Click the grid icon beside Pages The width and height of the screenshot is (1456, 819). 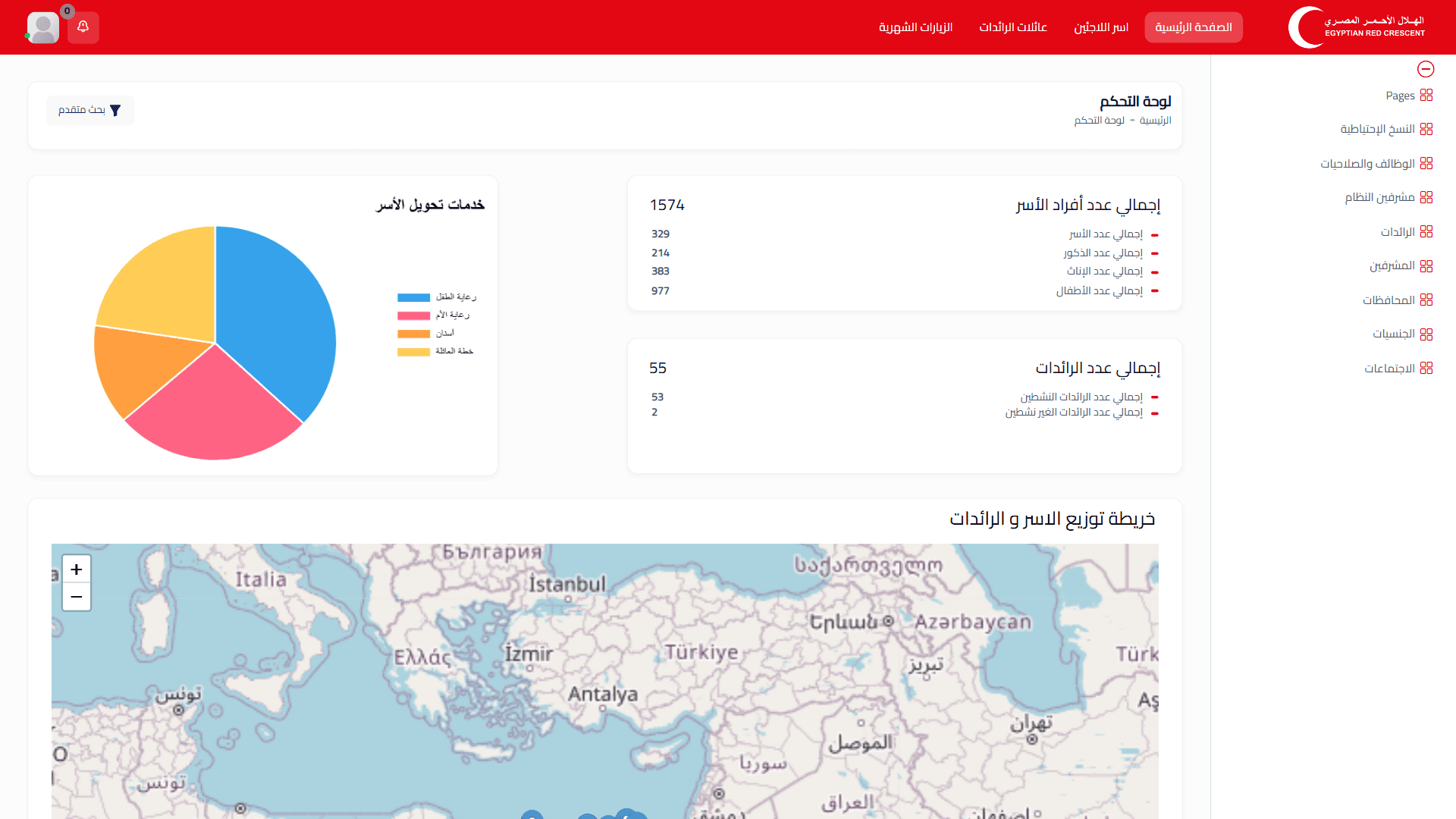click(1426, 96)
